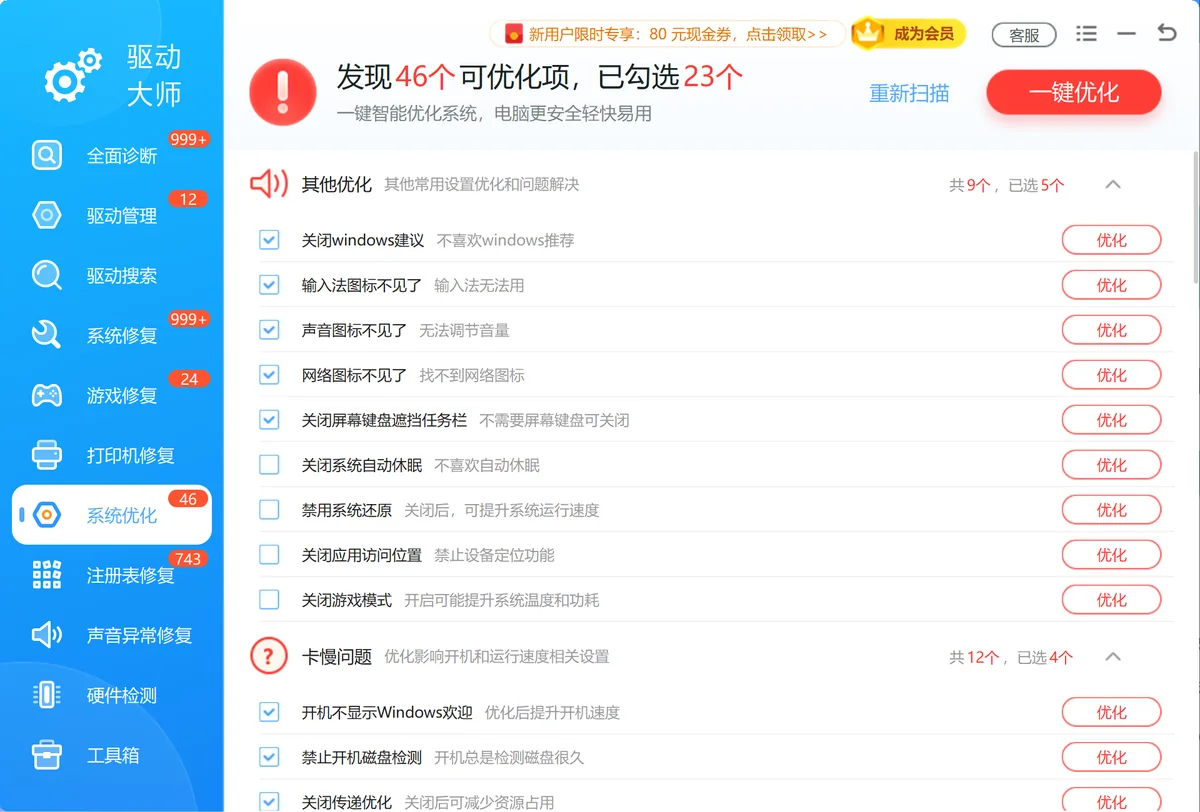1200x812 pixels.
Task: Open 全面诊断 in sidebar
Action: pos(112,155)
